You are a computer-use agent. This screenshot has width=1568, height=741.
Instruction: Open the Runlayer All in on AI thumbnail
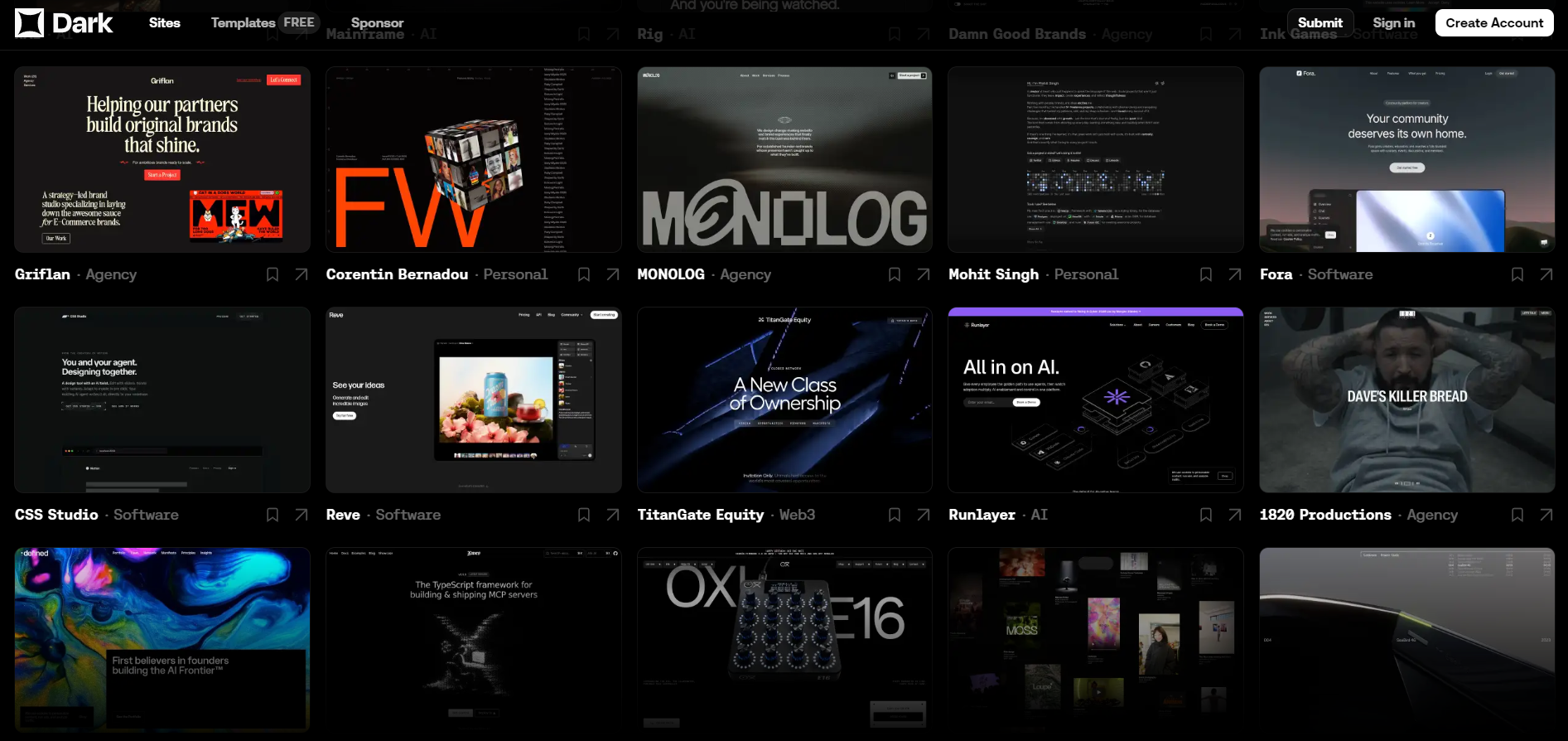click(1096, 400)
